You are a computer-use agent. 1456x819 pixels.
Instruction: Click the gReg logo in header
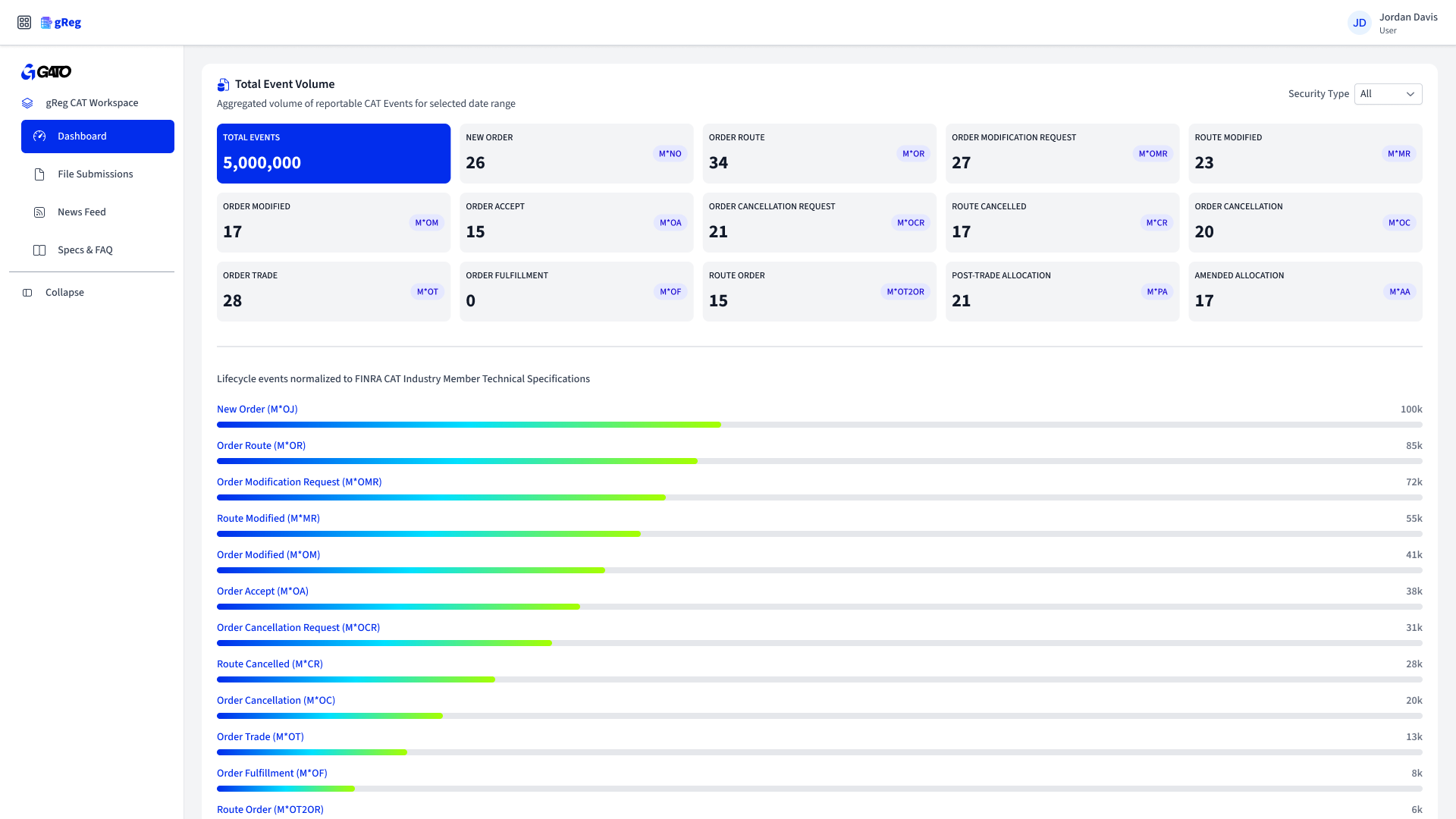click(61, 23)
